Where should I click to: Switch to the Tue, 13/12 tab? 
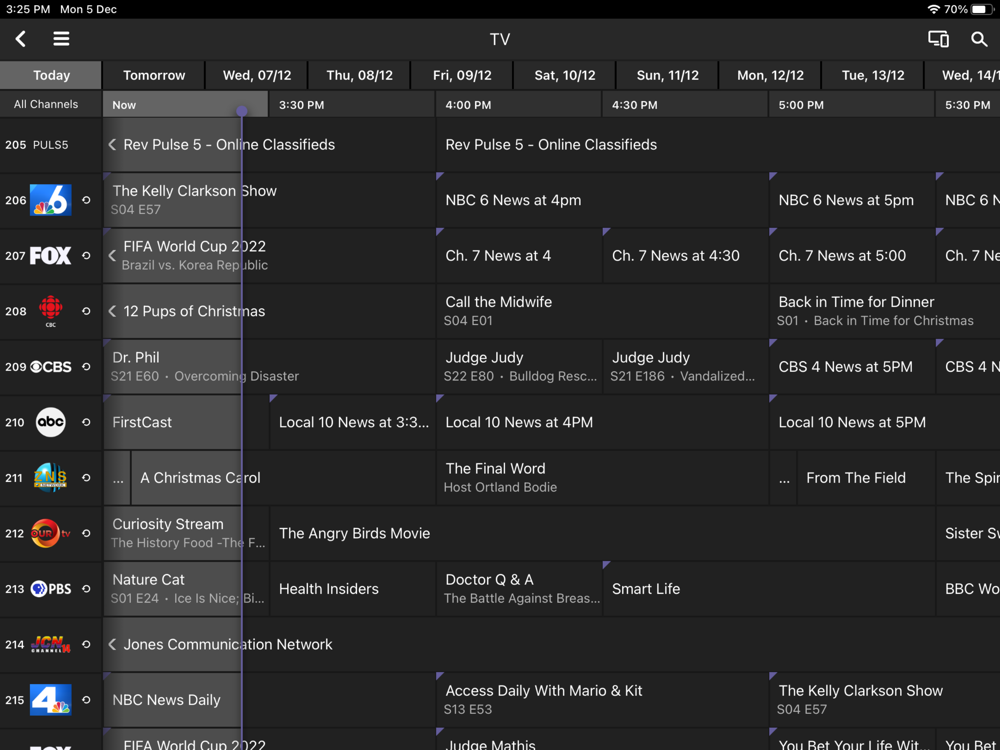(x=872, y=75)
